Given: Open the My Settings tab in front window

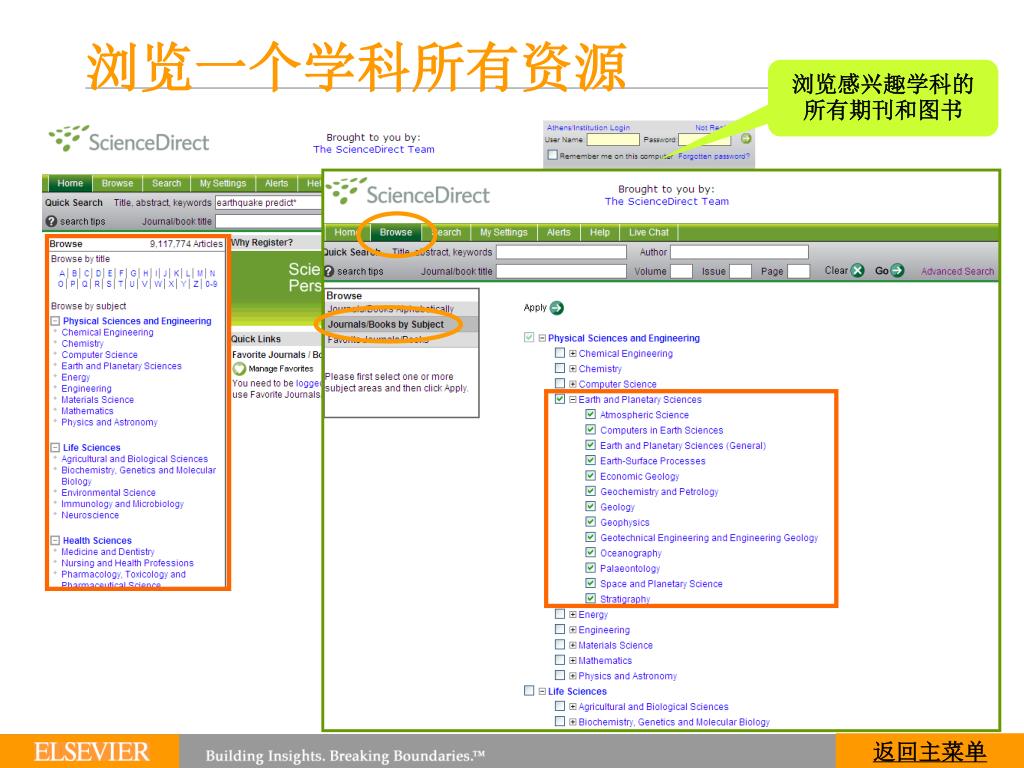Looking at the screenshot, I should pos(504,232).
